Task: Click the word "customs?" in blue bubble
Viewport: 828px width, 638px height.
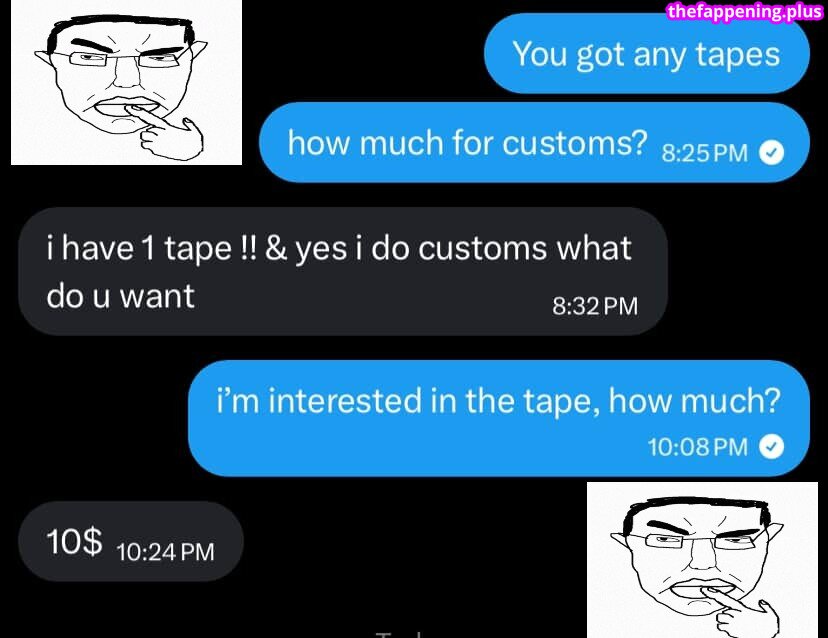Action: (x=575, y=144)
